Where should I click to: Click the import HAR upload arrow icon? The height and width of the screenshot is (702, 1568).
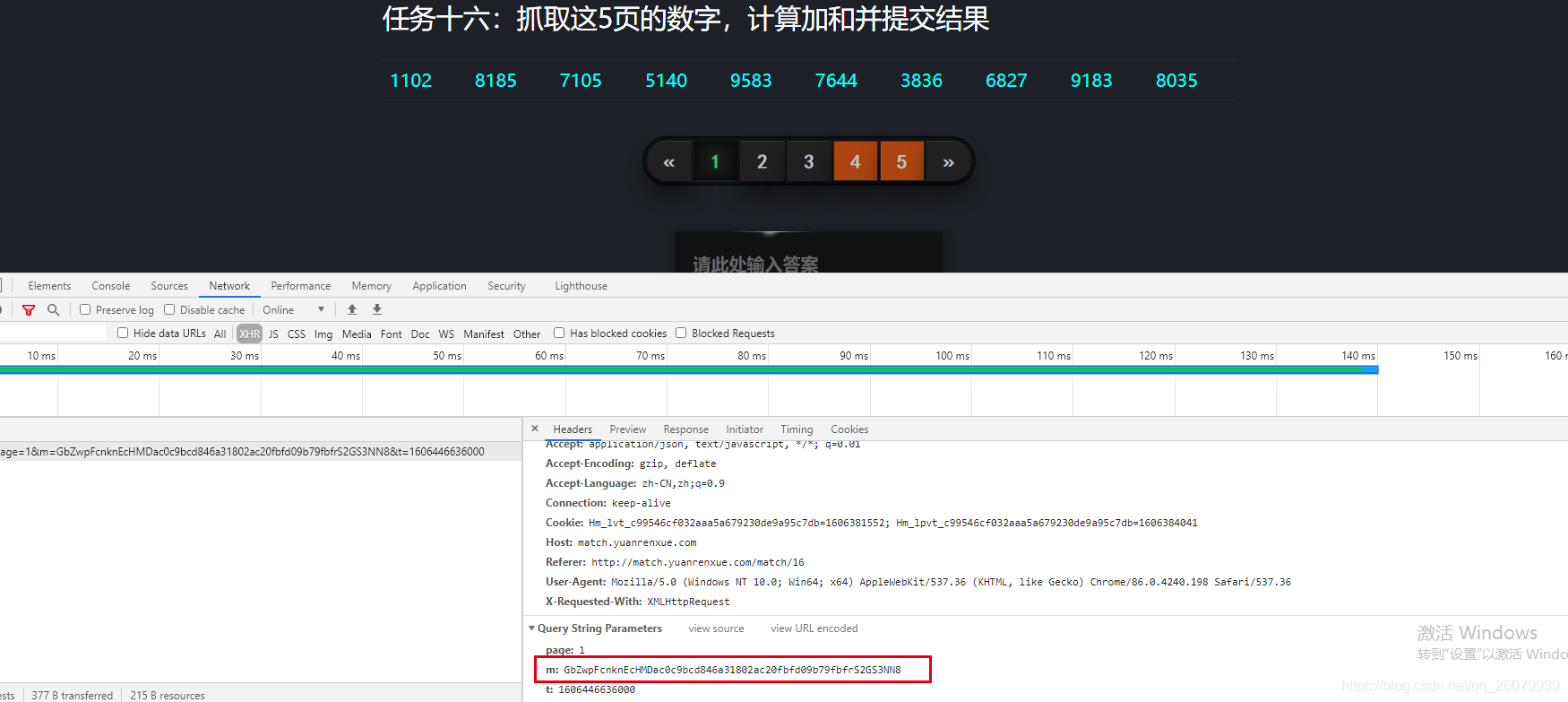pyautogui.click(x=352, y=309)
